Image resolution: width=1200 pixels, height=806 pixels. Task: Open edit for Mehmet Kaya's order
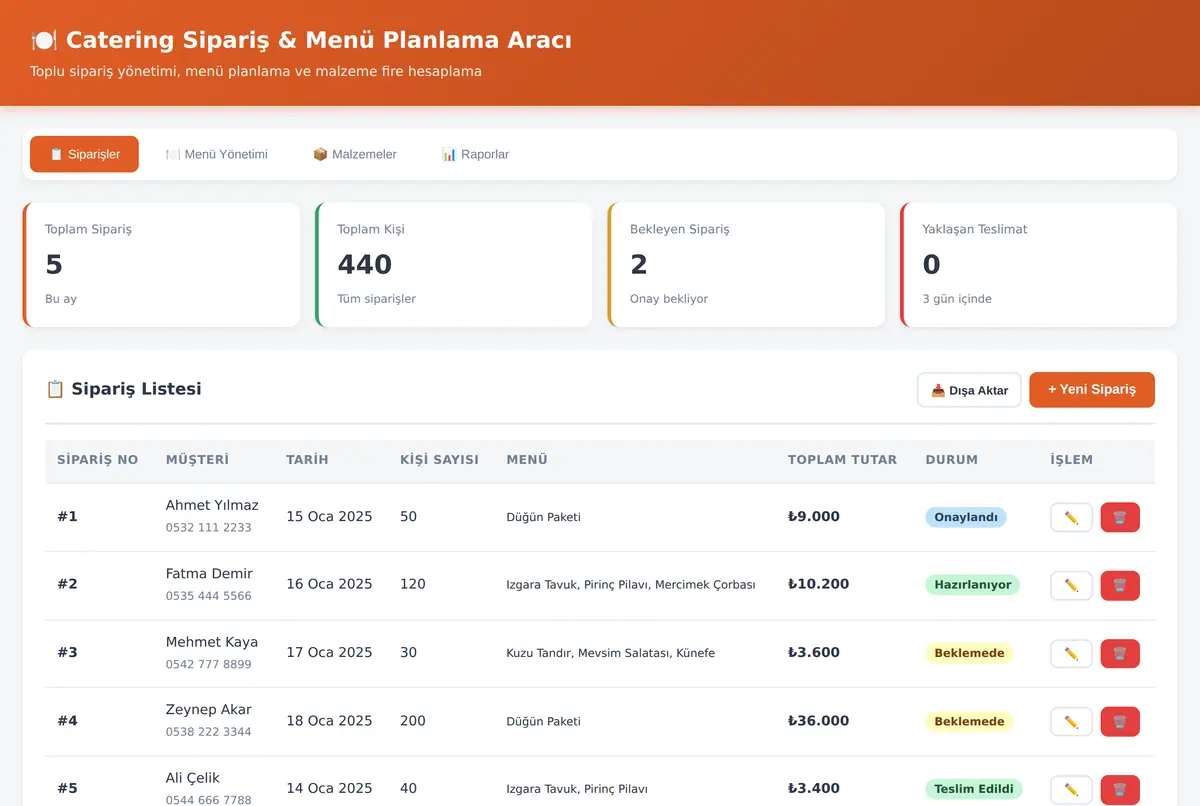(1071, 653)
